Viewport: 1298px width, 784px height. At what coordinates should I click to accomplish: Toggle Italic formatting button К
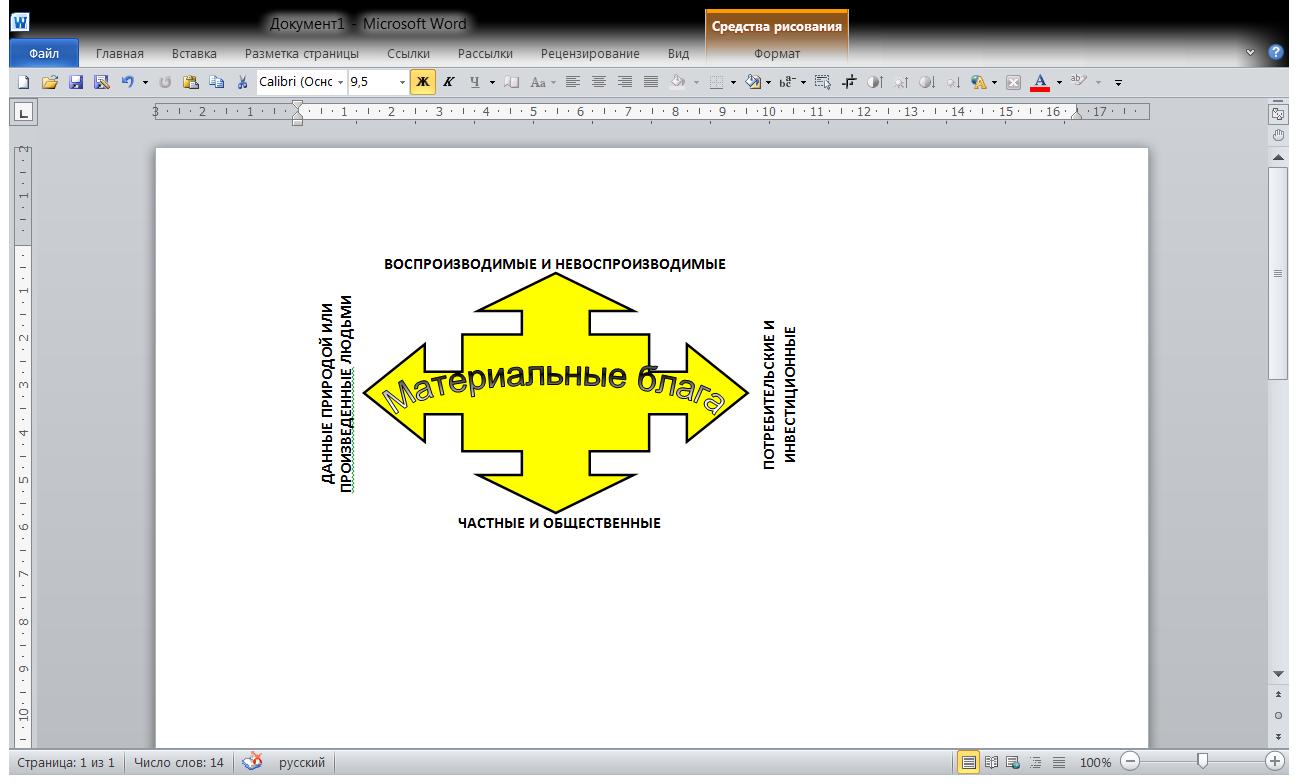[448, 82]
